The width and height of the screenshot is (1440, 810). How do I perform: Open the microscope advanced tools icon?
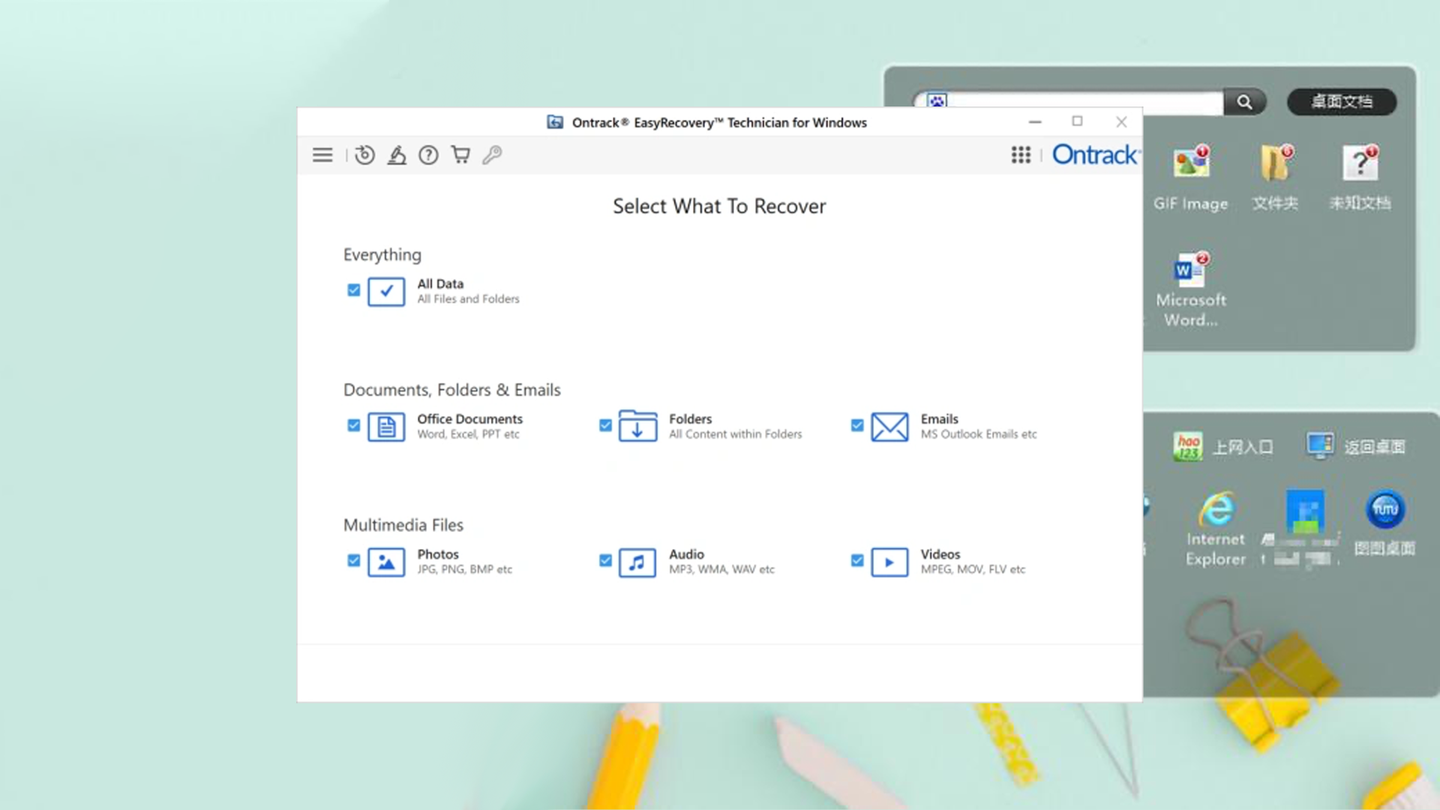[397, 155]
